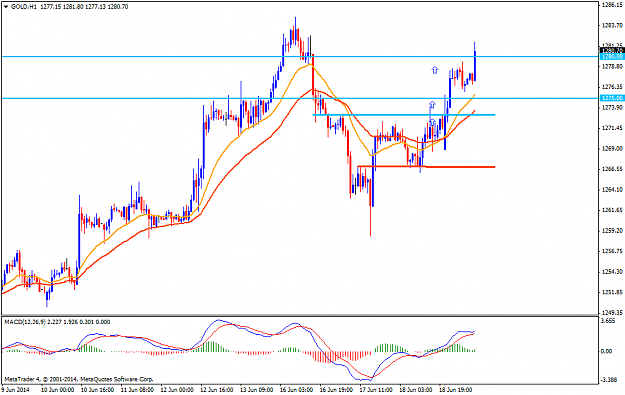This screenshot has width=625, height=395.
Task: Click the 16 Jun 03:00 time label
Action: click(x=297, y=389)
